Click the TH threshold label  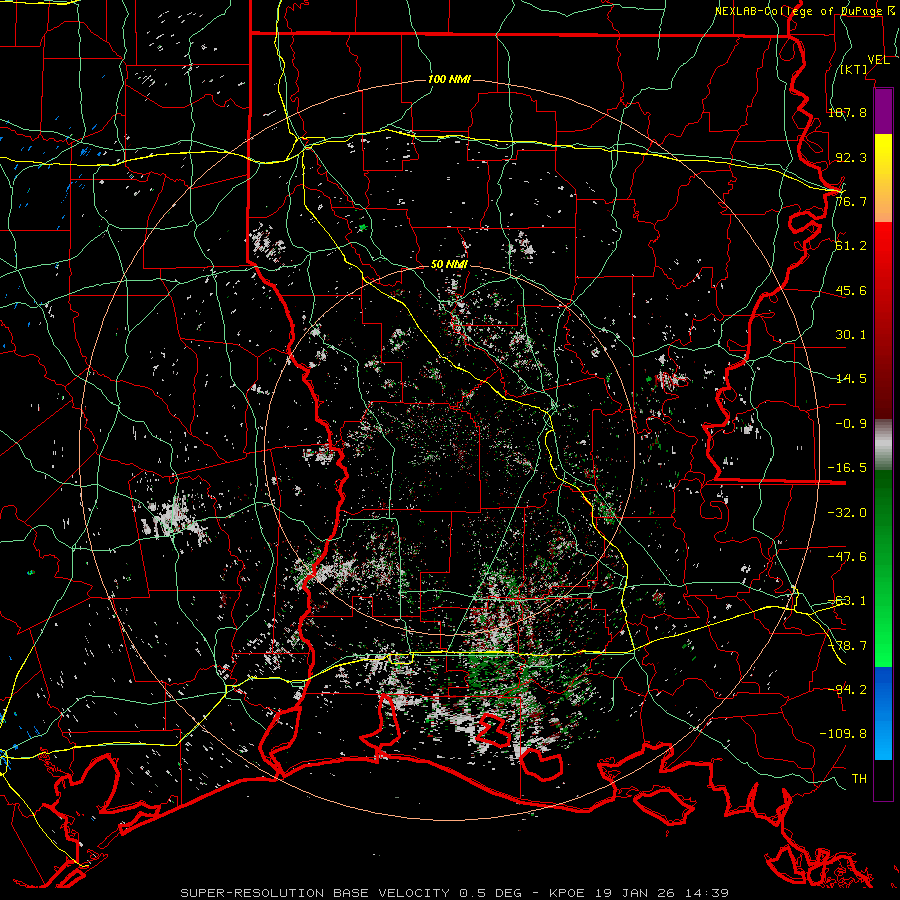point(859,779)
